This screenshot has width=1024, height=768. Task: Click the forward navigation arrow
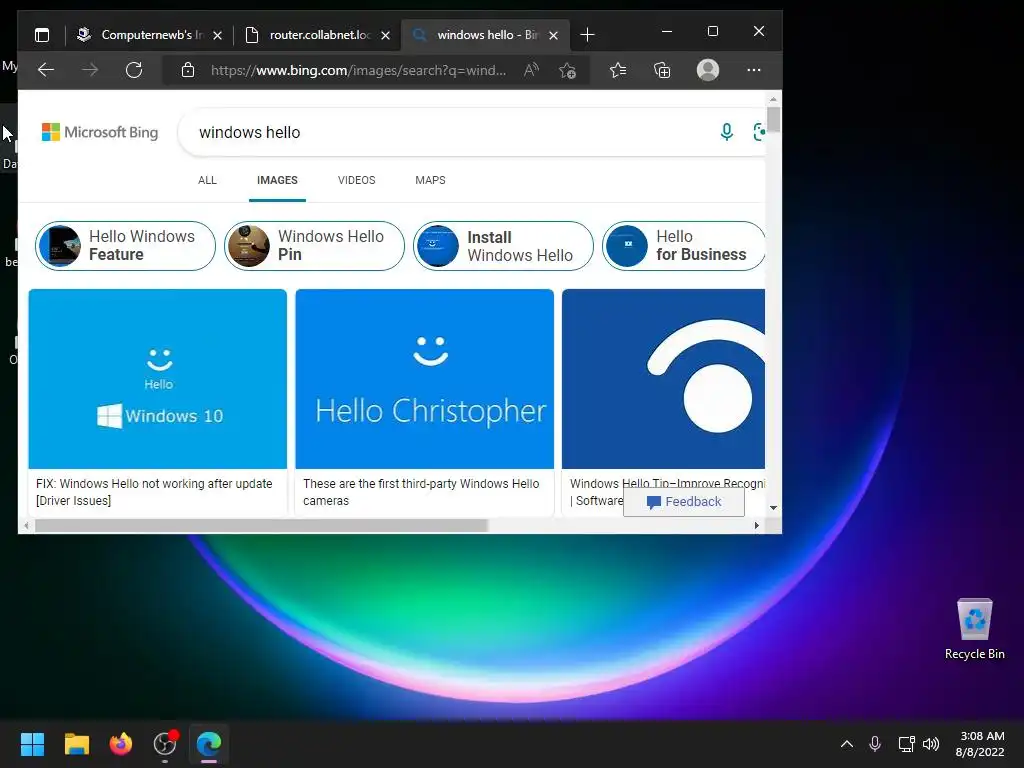point(90,70)
